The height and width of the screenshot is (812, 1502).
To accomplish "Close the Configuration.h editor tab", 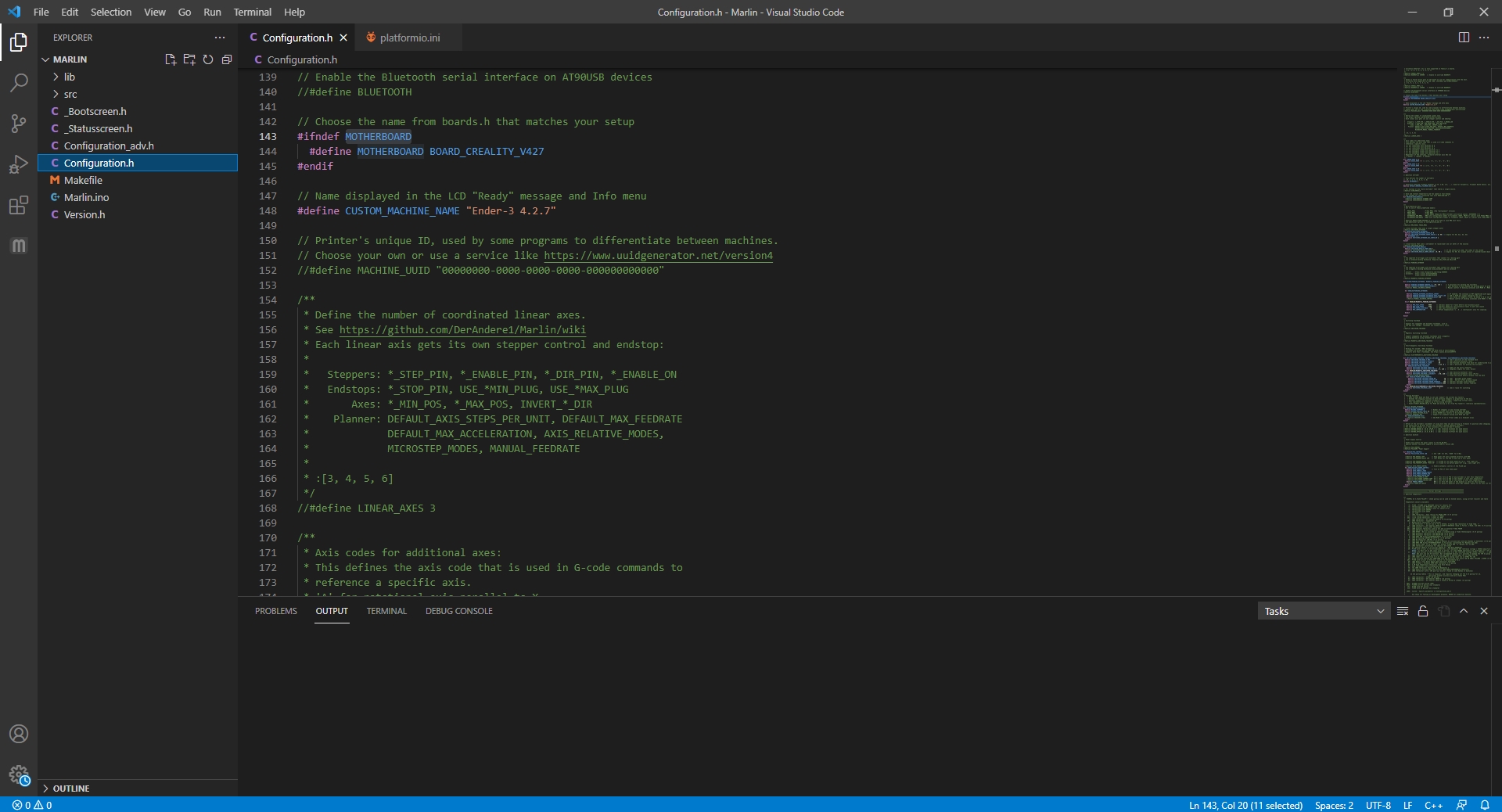I will coord(343,38).
